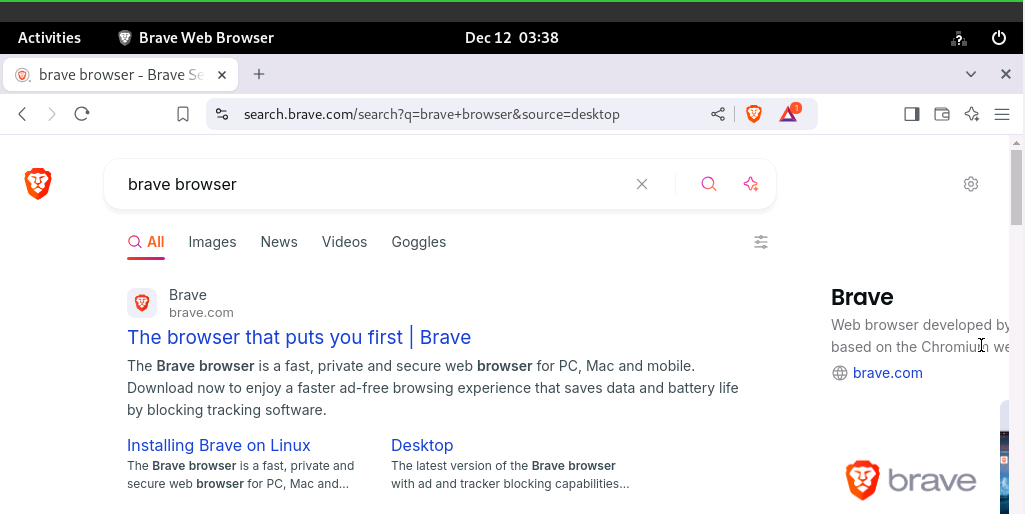1025x514 pixels.
Task: Click Brave Search lion logo
Action: (38, 184)
